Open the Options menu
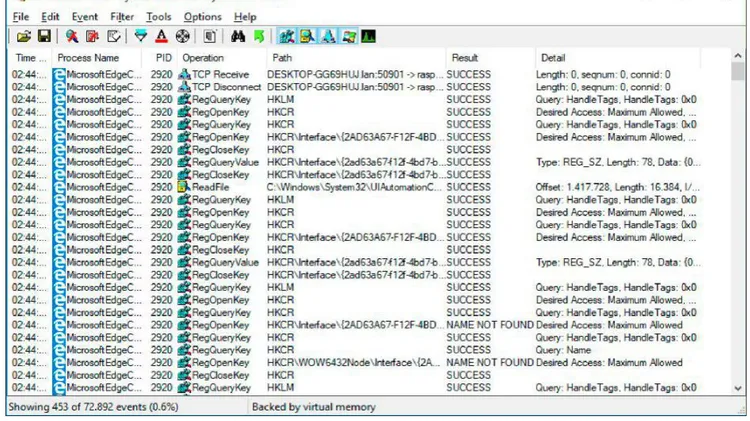The image size is (750, 421). click(x=203, y=17)
